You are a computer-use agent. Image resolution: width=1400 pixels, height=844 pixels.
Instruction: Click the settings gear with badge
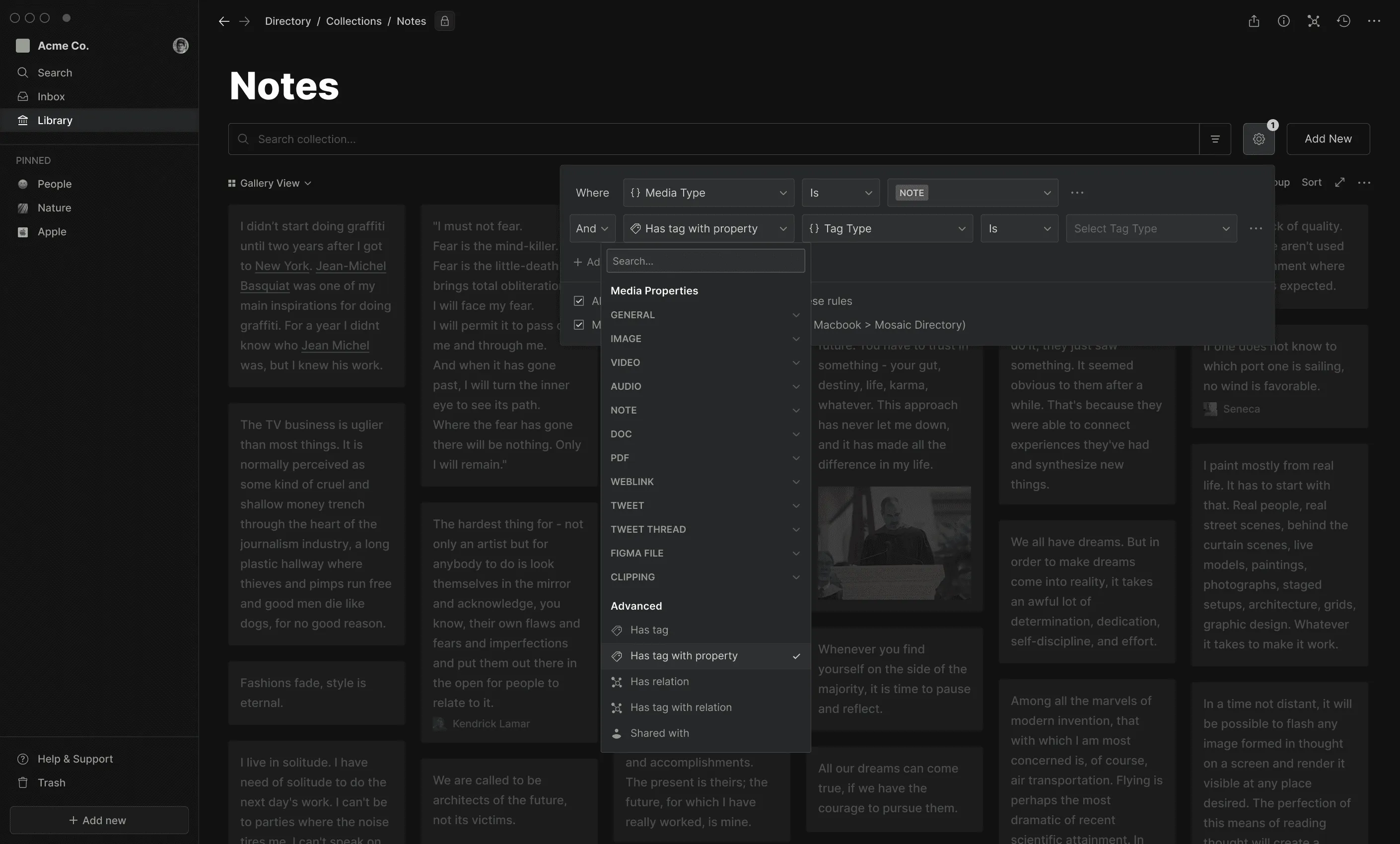(x=1259, y=139)
